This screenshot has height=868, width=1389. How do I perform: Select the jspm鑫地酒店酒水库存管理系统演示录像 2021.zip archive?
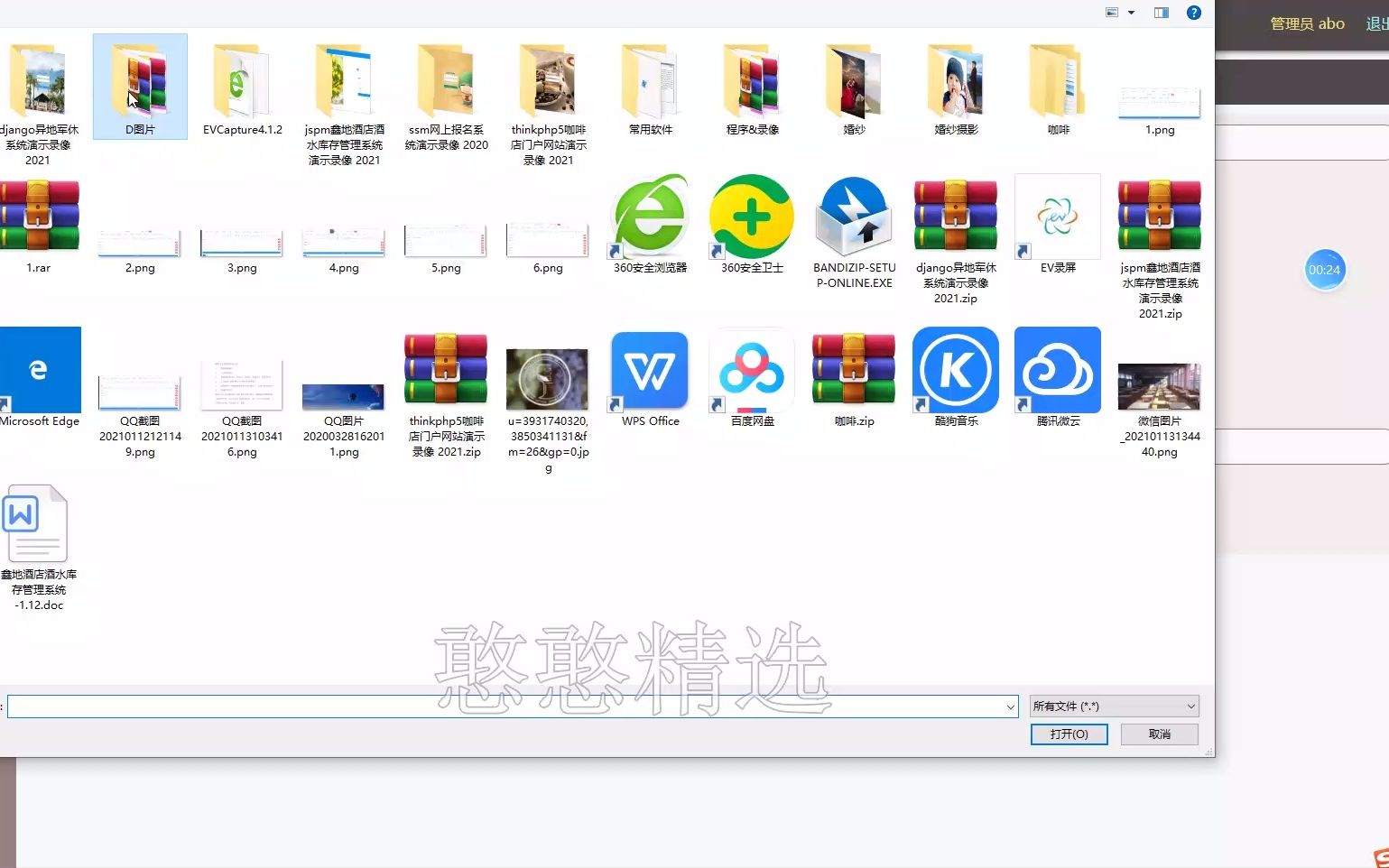click(x=1160, y=248)
